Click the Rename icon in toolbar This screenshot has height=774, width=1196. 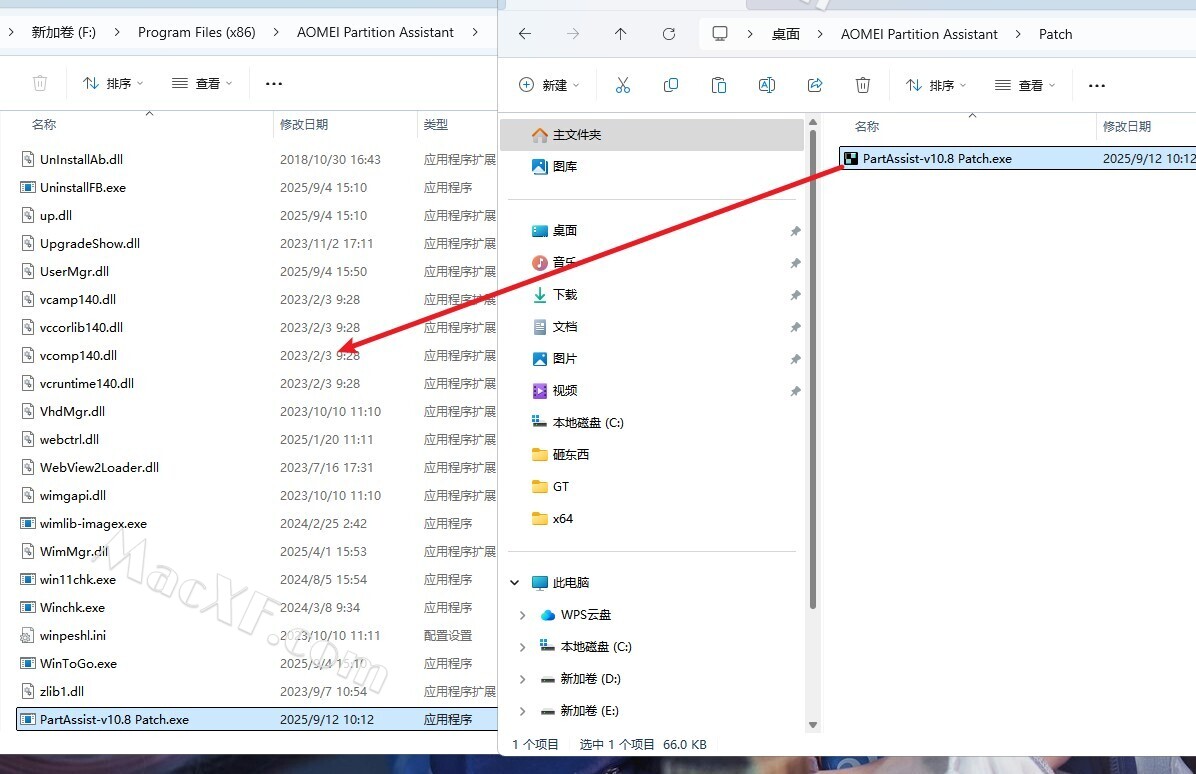(x=767, y=85)
